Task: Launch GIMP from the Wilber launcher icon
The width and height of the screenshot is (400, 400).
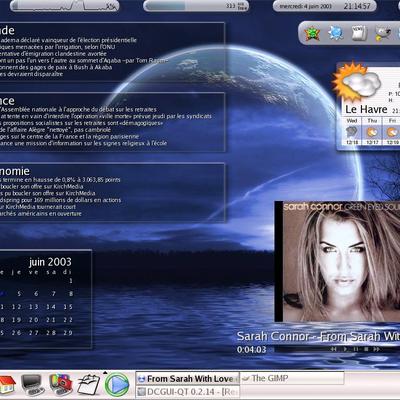Action: (383, 34)
